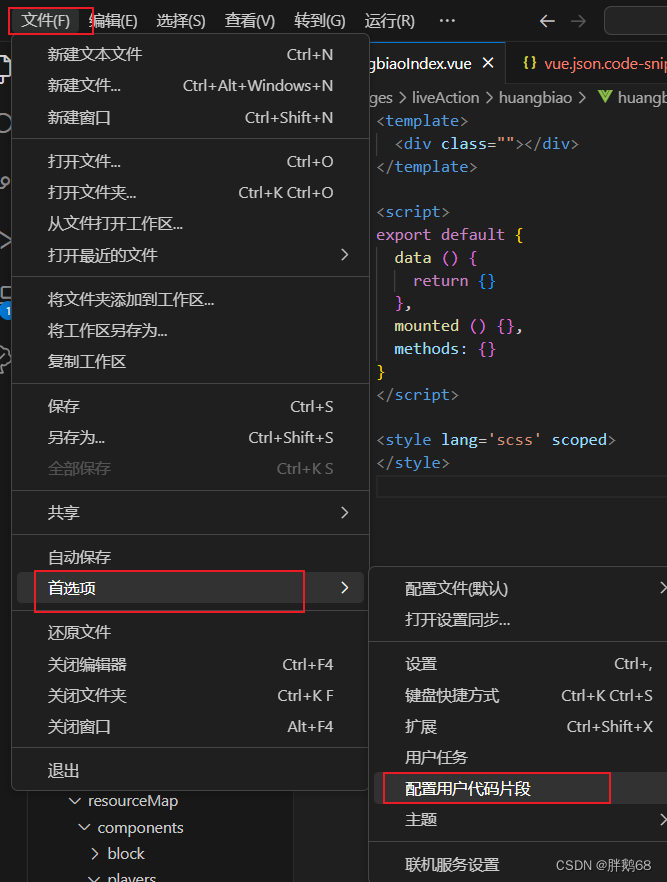Open 设置 from preferences submenu
This screenshot has height=882, width=667.
(x=520, y=664)
